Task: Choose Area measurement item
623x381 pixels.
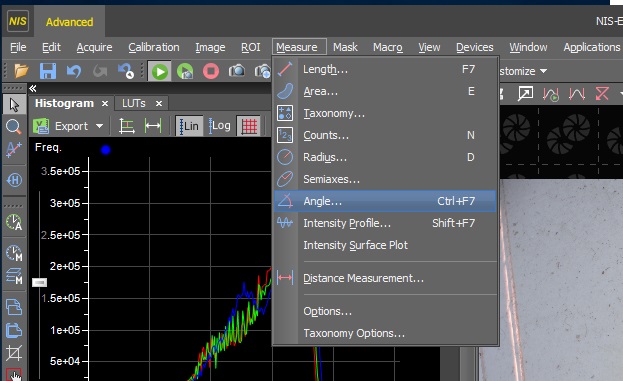Action: [x=385, y=91]
